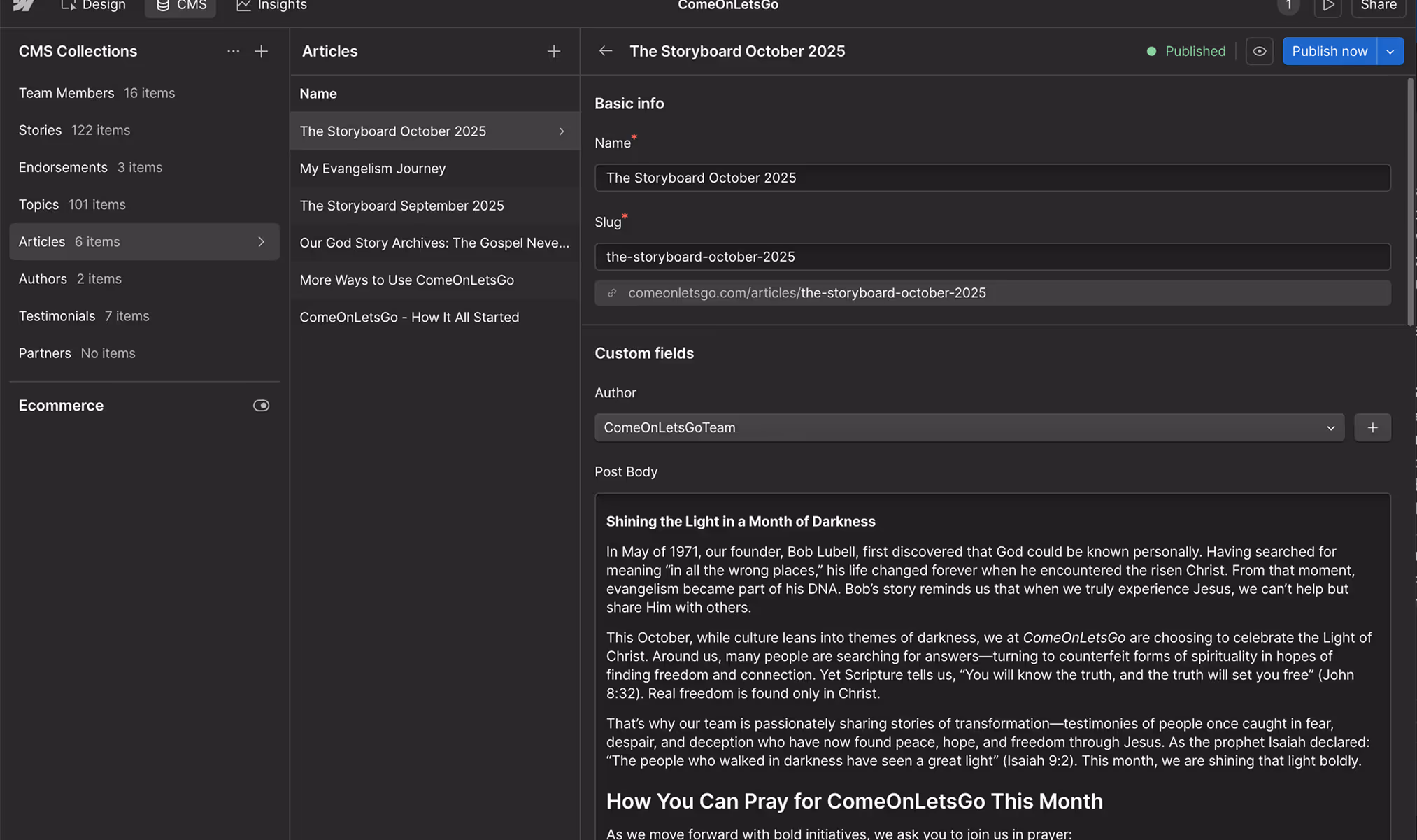Switch to the Design tab
Viewport: 1417px width, 840px height.
coord(93,6)
